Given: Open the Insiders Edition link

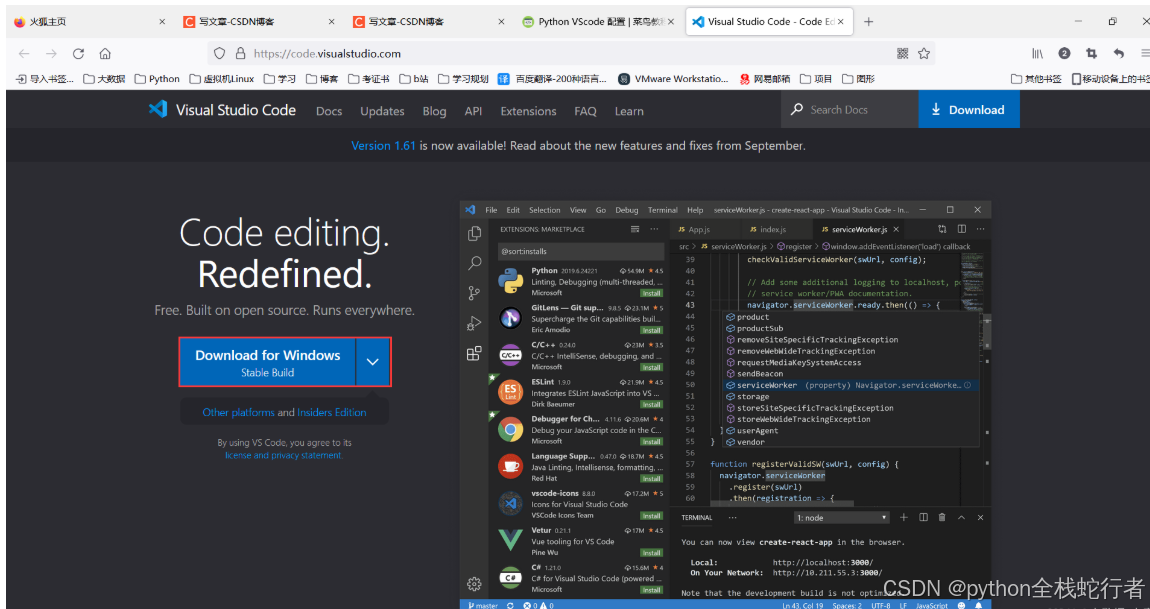Looking at the screenshot, I should tap(332, 412).
